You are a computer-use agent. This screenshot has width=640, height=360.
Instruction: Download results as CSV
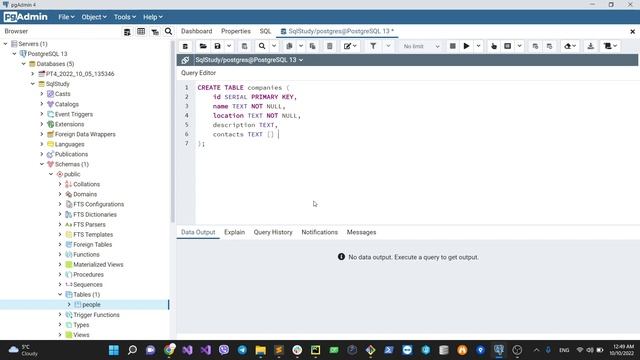[591, 46]
